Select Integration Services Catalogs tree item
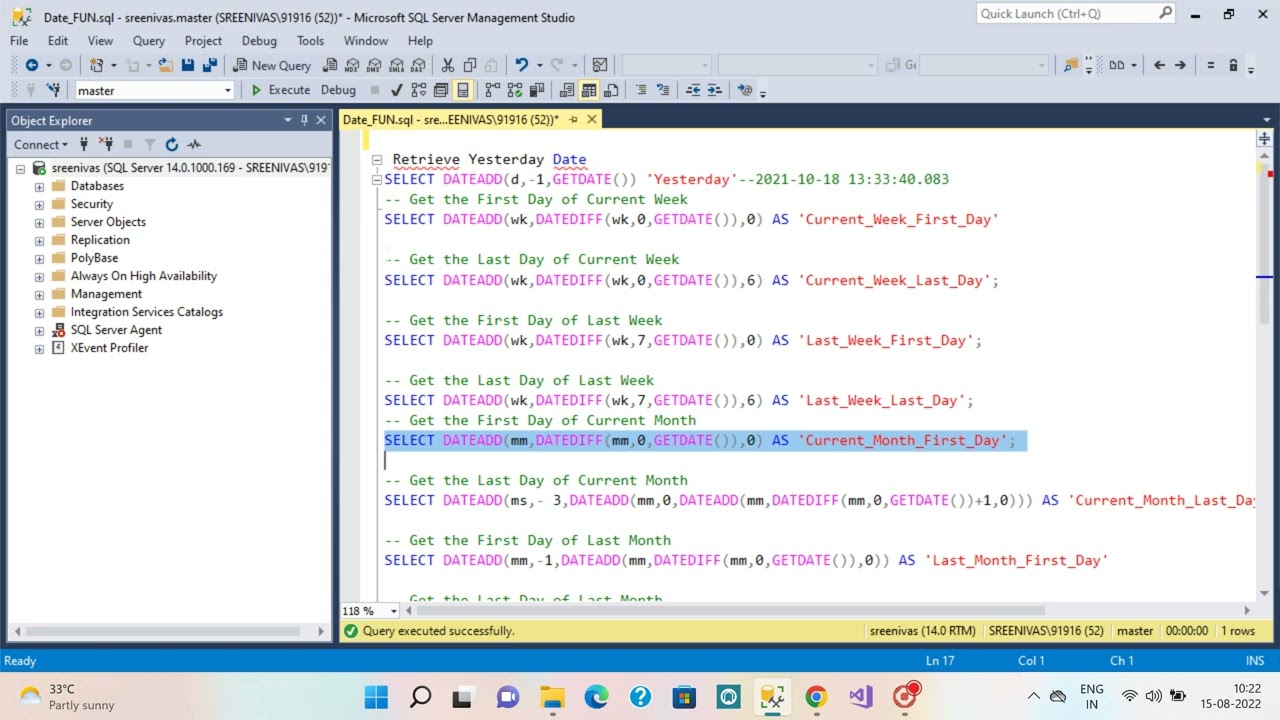The image size is (1280, 720). pos(146,312)
